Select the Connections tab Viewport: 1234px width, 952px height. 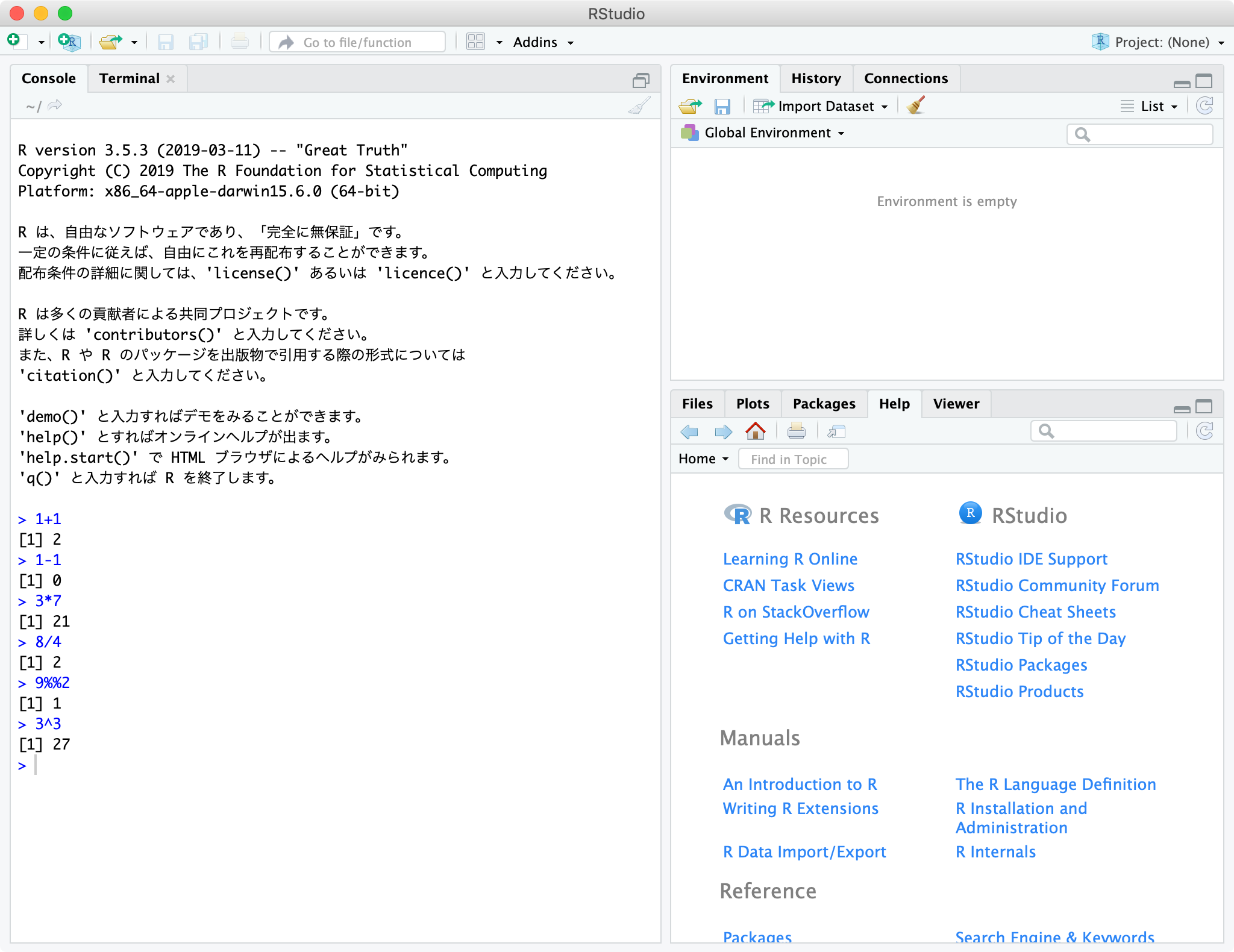coord(906,78)
